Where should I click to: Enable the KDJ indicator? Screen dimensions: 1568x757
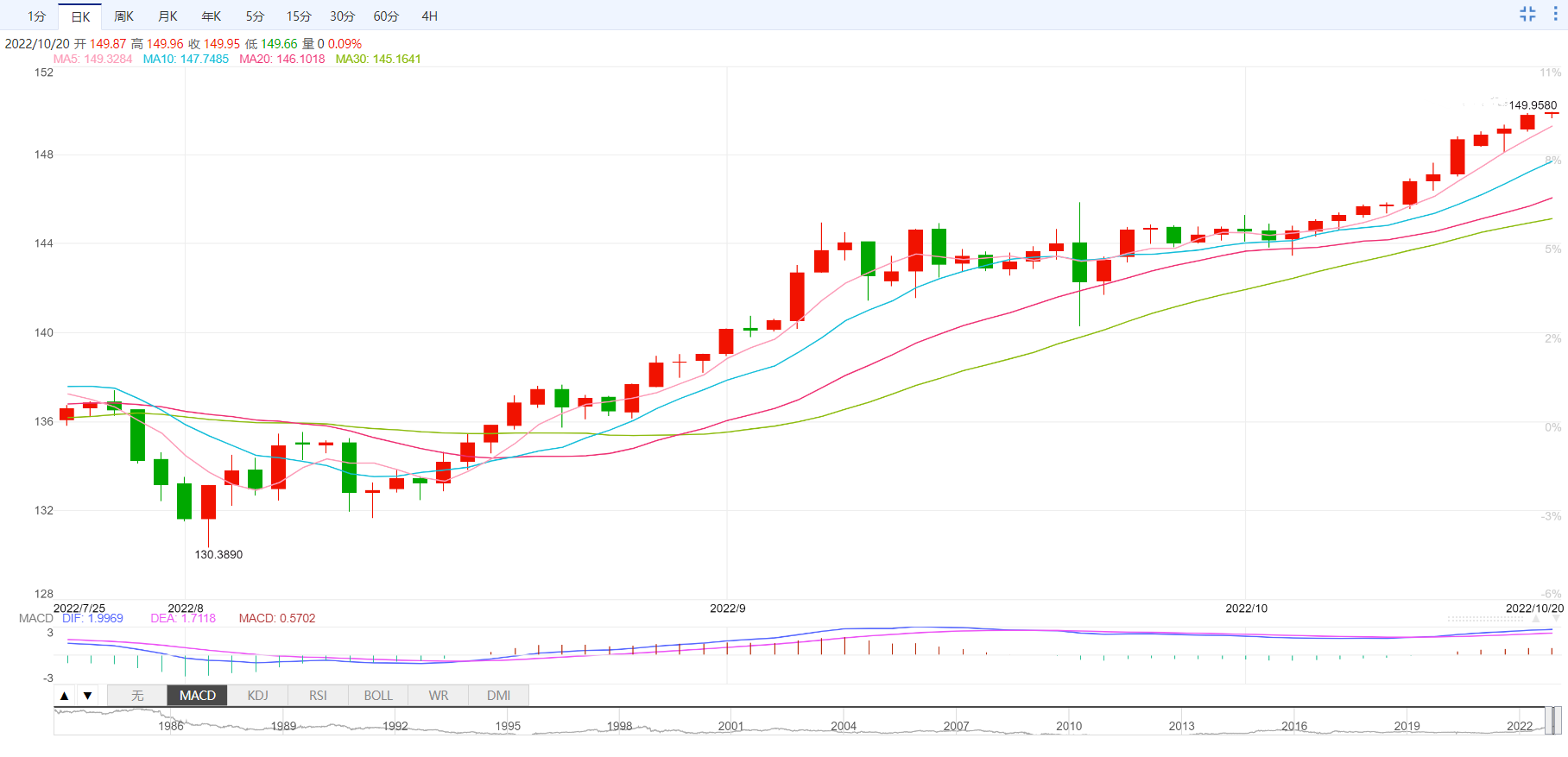coord(257,696)
